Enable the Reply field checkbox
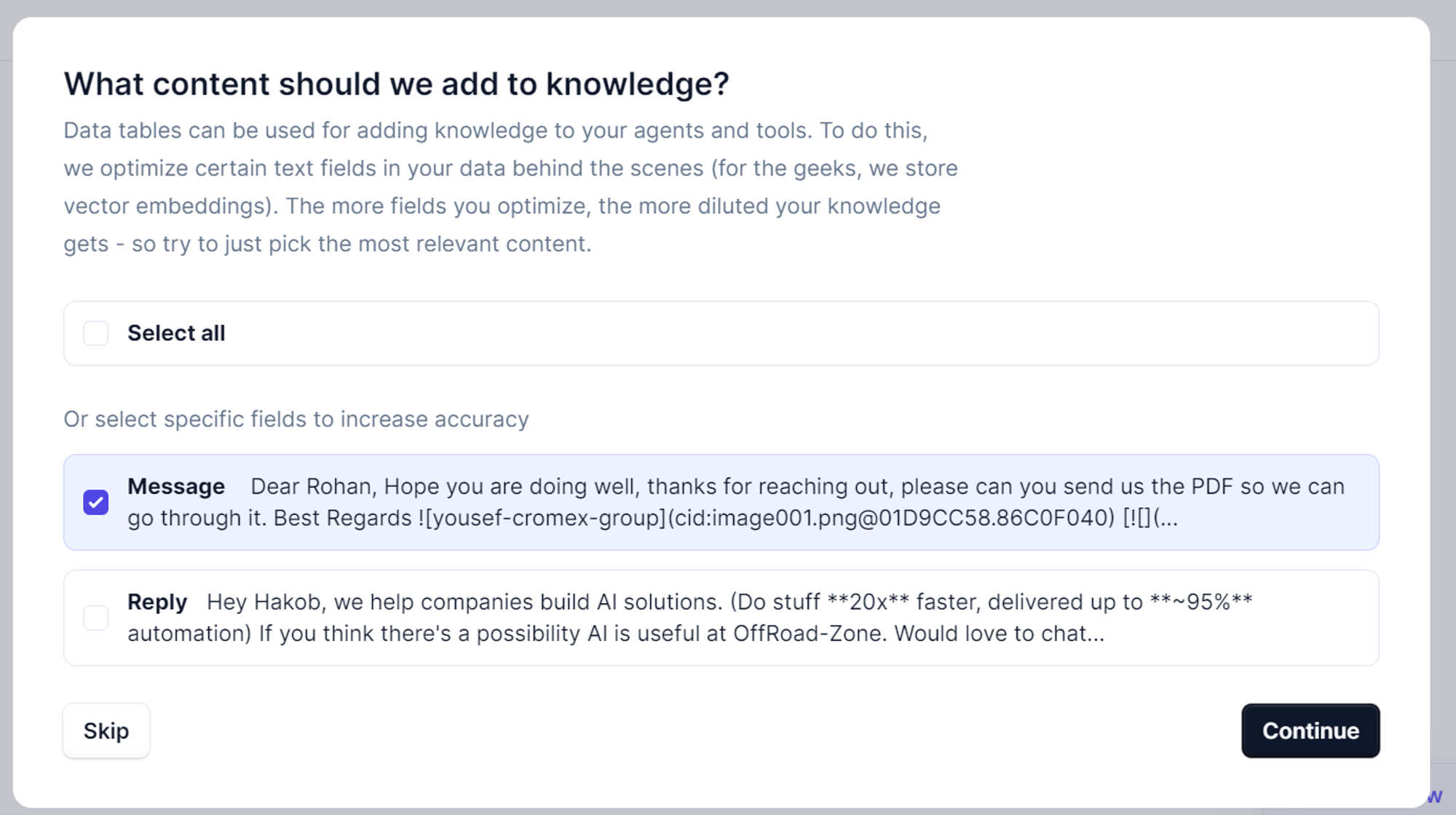The height and width of the screenshot is (815, 1456). pos(95,618)
